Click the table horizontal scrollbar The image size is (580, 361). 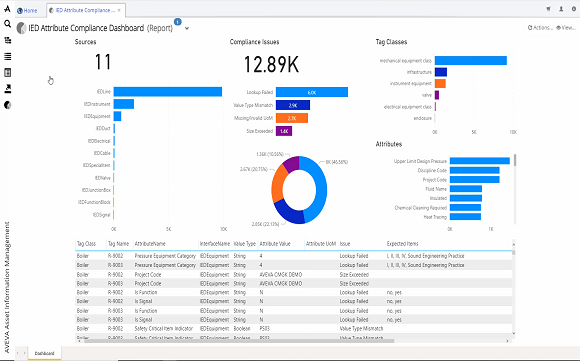(x=239, y=341)
